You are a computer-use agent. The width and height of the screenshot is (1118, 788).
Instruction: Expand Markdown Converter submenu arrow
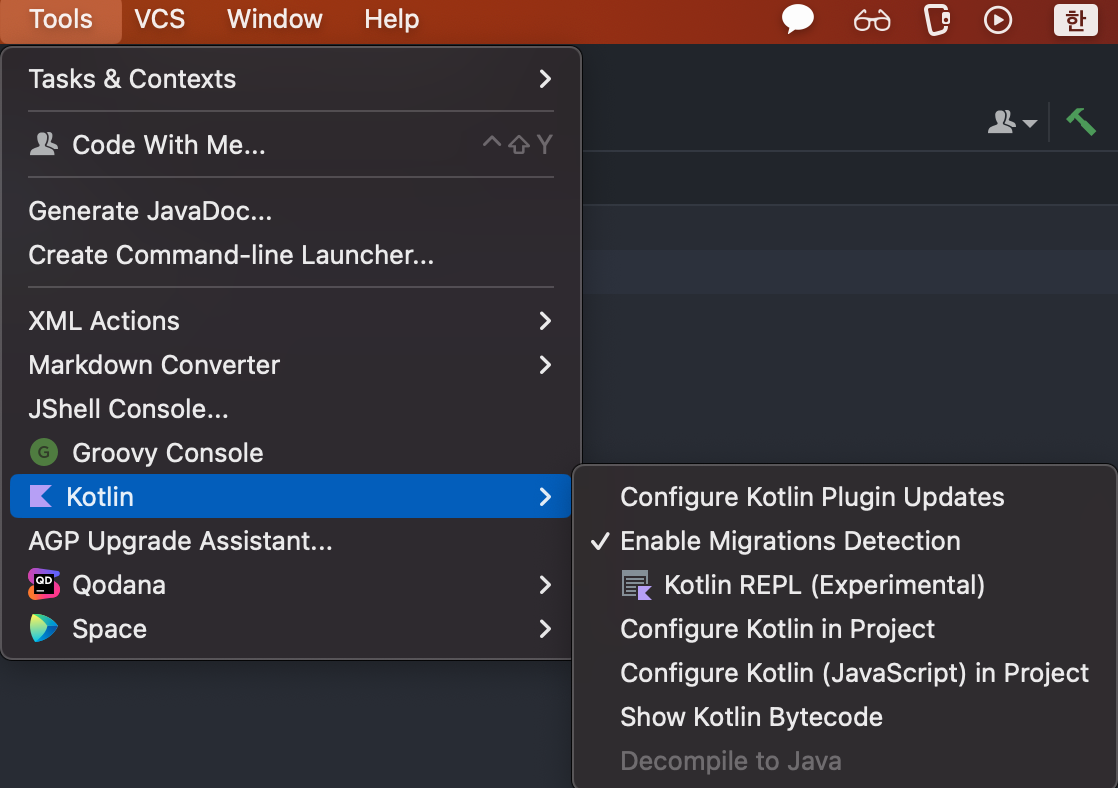(545, 365)
